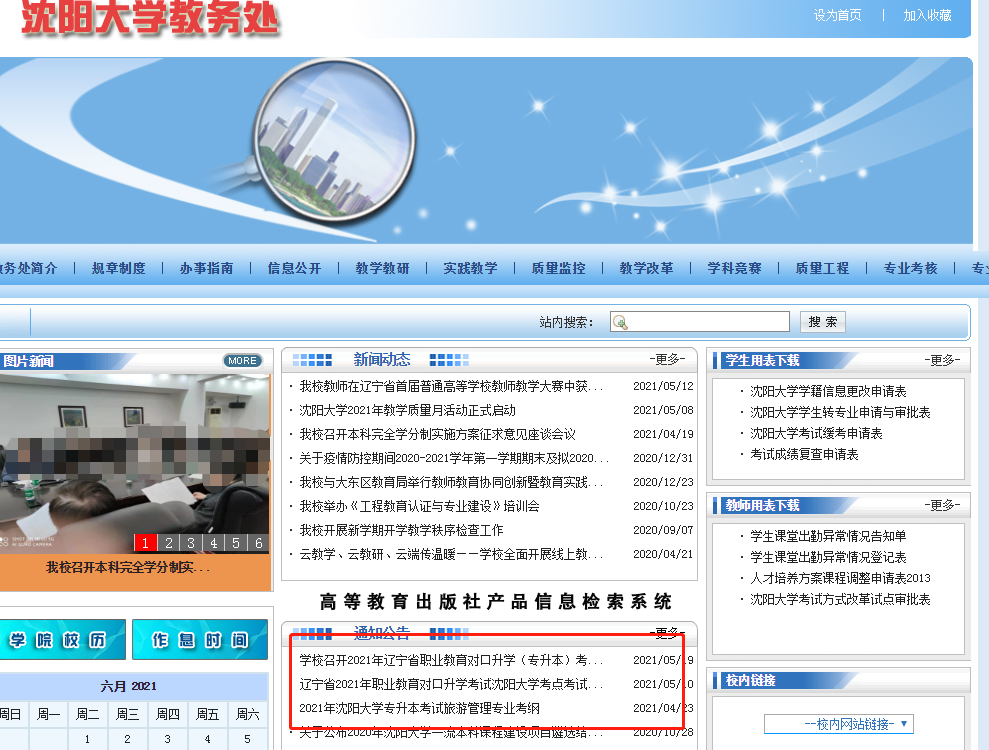This screenshot has width=989, height=750.
Task: Switch to slide 6 in photo news
Action: [259, 543]
